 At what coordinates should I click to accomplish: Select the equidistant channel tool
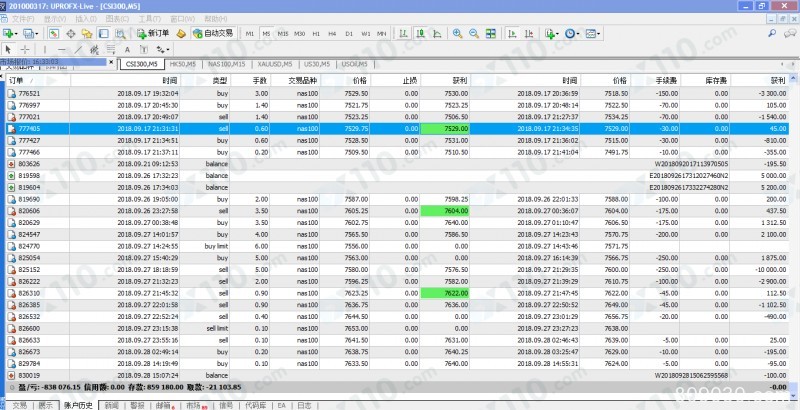pyautogui.click(x=94, y=49)
